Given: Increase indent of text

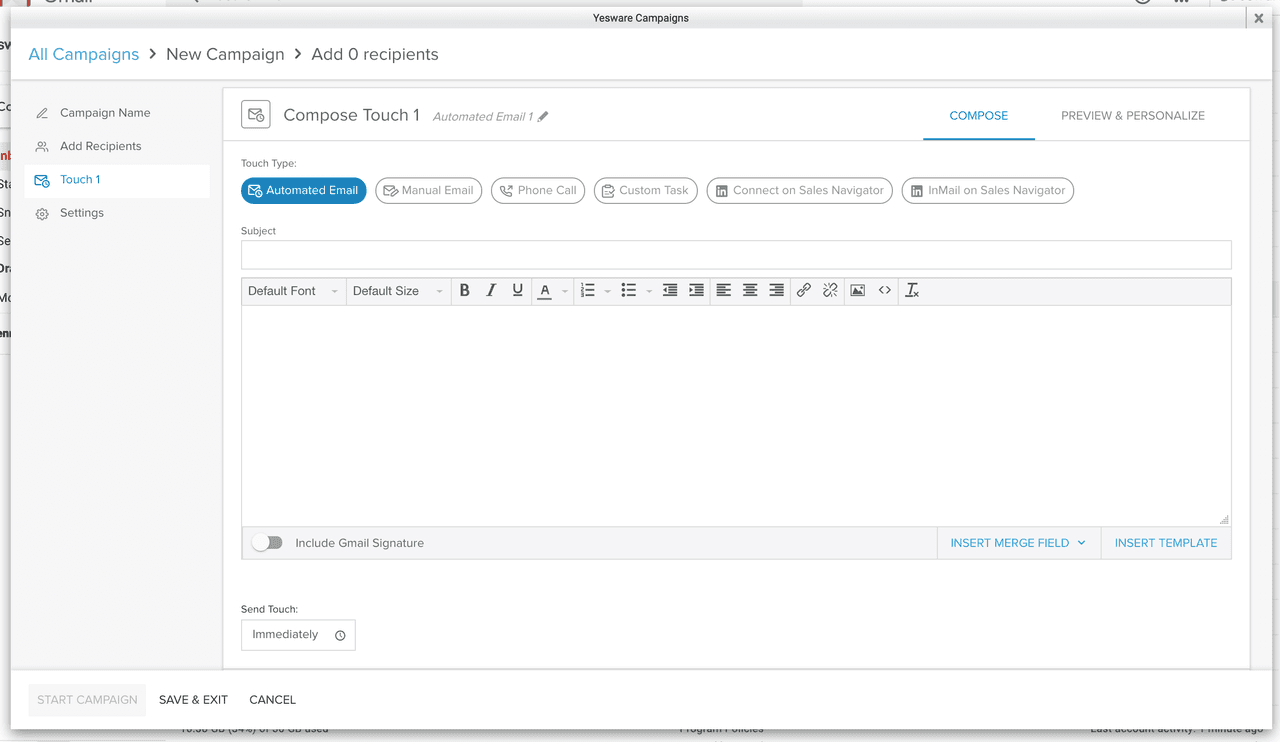Looking at the screenshot, I should click(x=697, y=291).
